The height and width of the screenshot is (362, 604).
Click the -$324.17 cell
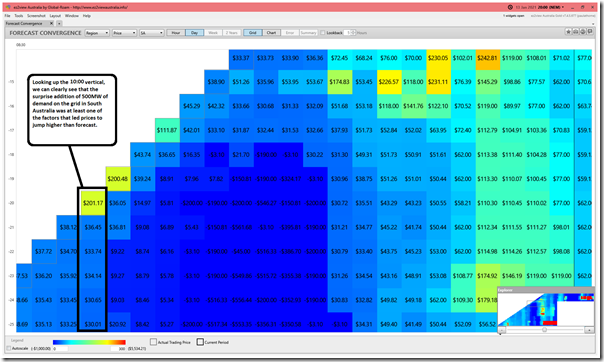click(x=290, y=179)
